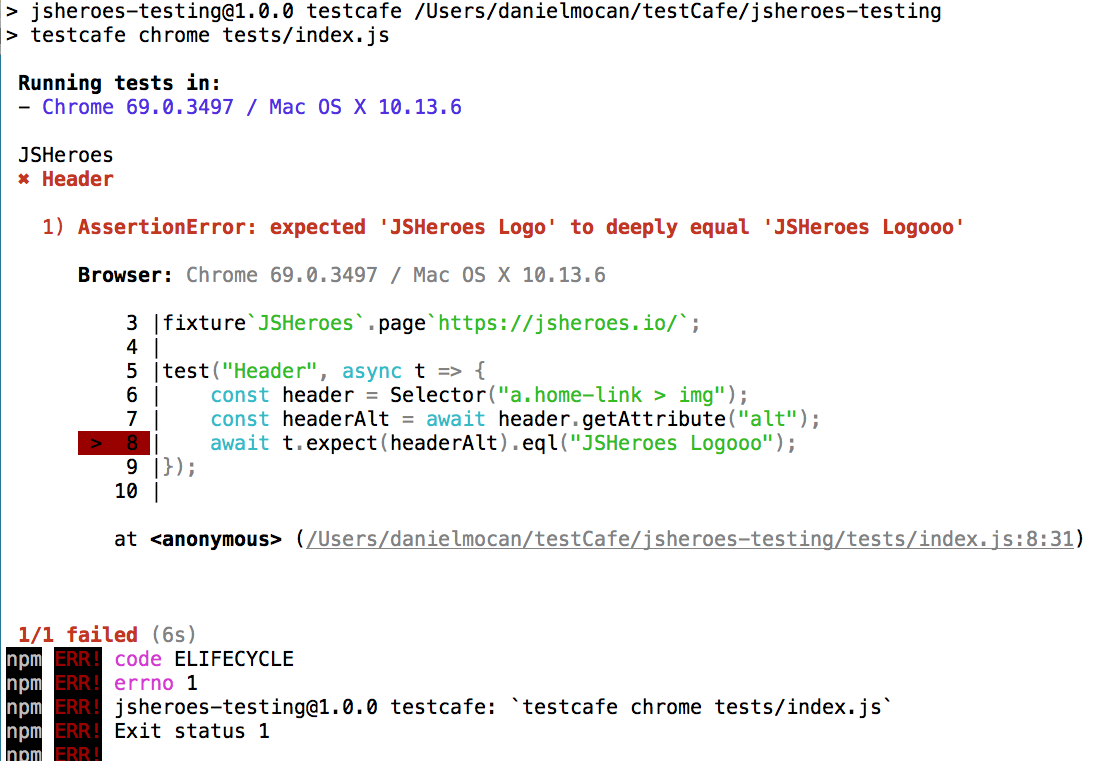Open the tests/index.js:8:31 file path link
The image size is (1100, 761).
point(690,539)
